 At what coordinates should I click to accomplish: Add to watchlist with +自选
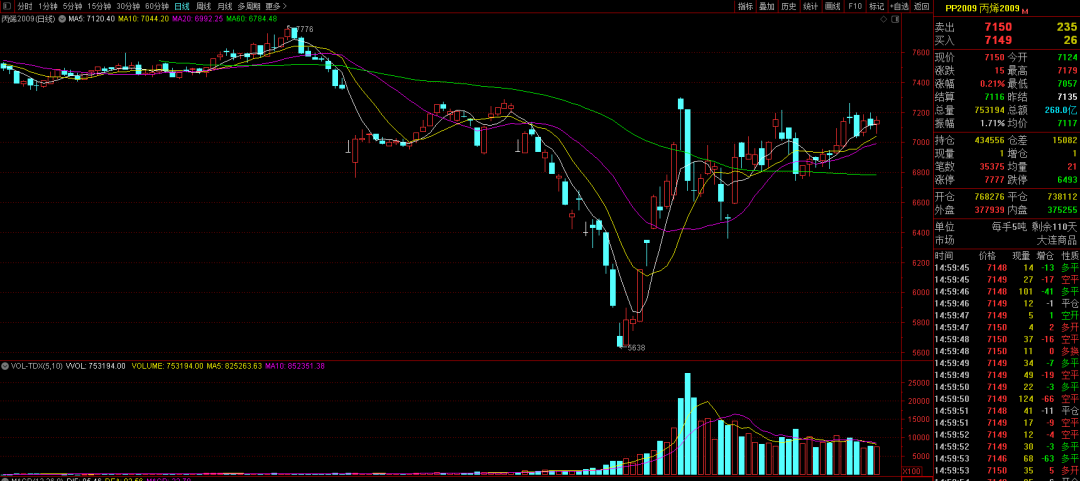pyautogui.click(x=900, y=6)
